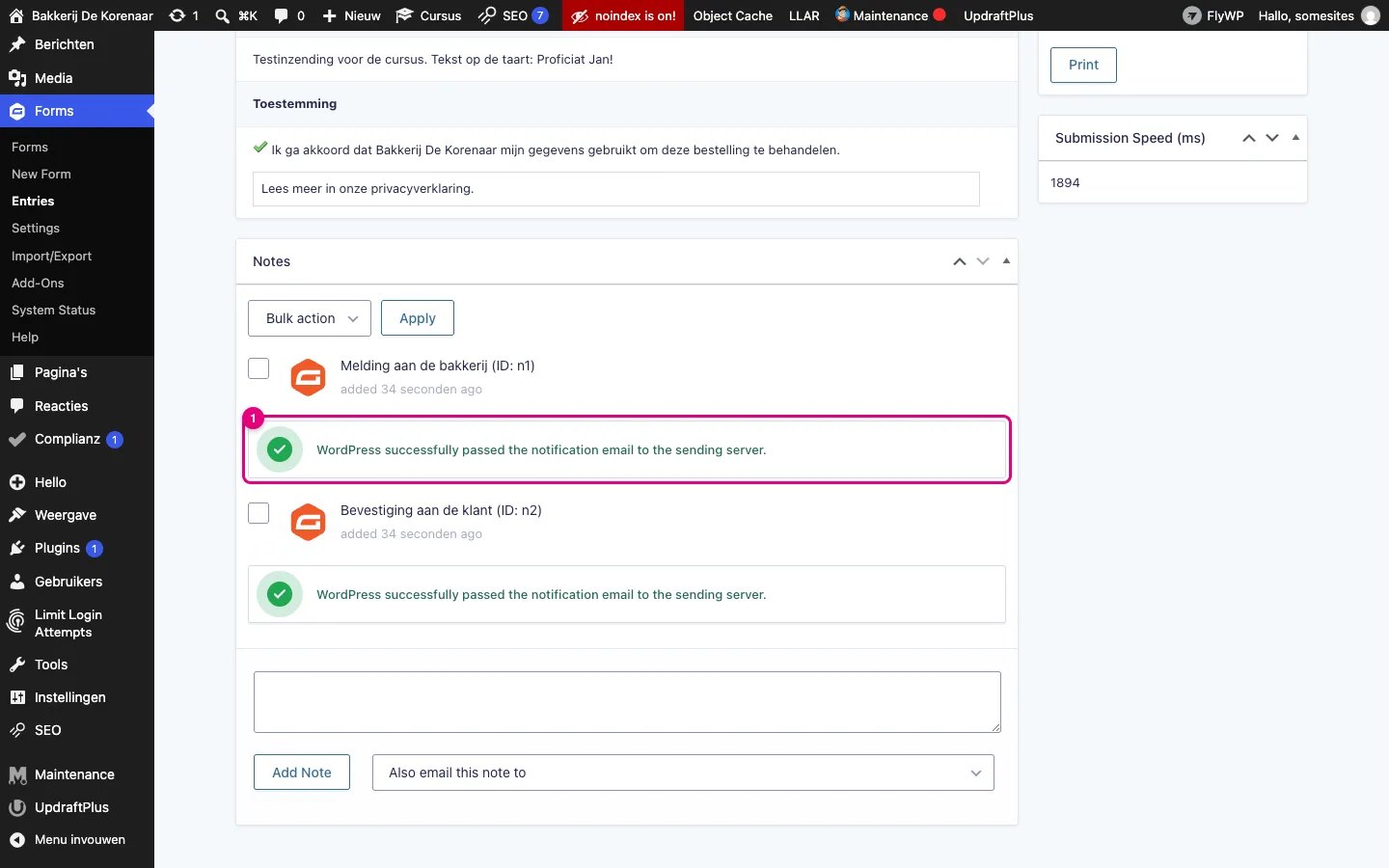Move the Notes panel up
The image size is (1389, 868).
[x=960, y=261]
